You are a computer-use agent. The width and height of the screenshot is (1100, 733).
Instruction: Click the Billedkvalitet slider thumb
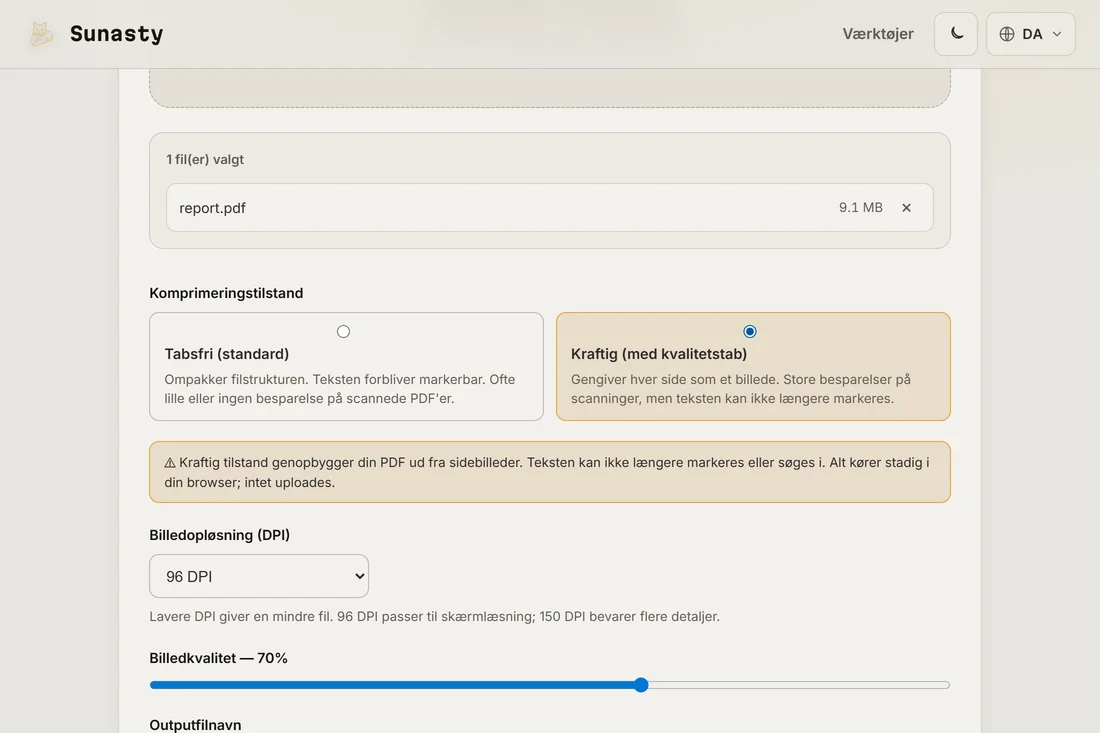(x=640, y=685)
